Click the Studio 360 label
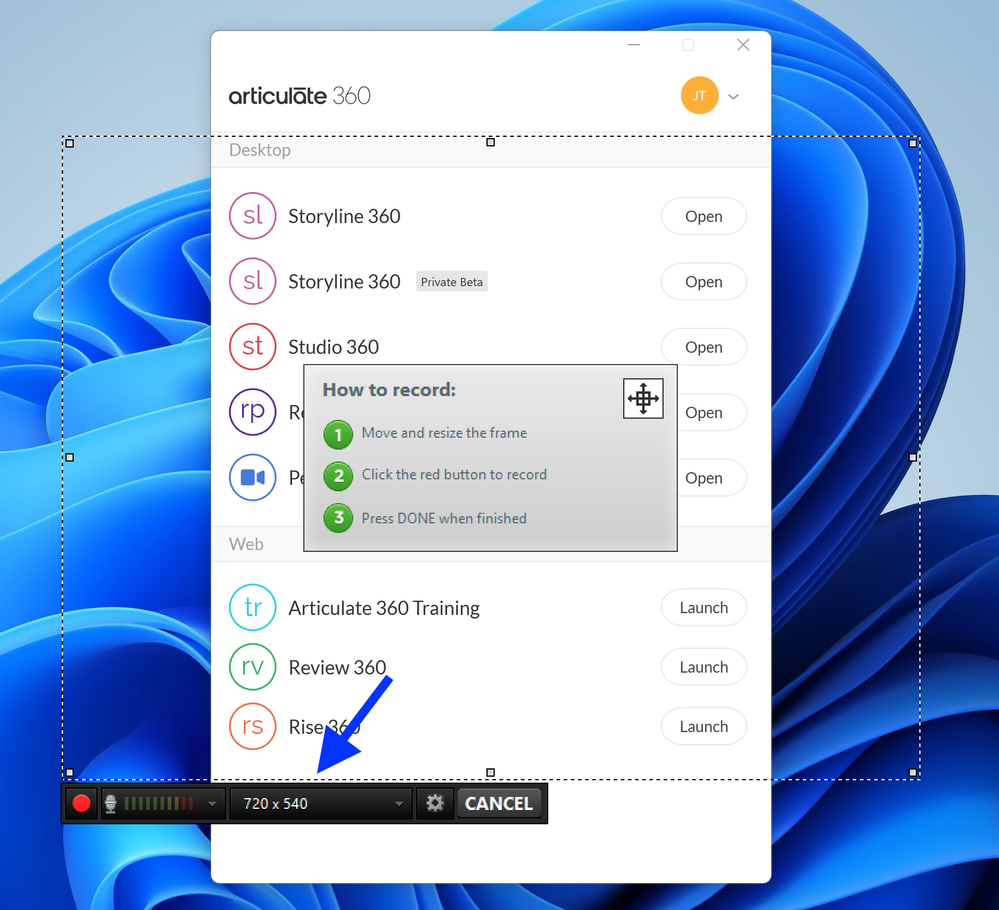Viewport: 999px width, 910px height. tap(333, 347)
